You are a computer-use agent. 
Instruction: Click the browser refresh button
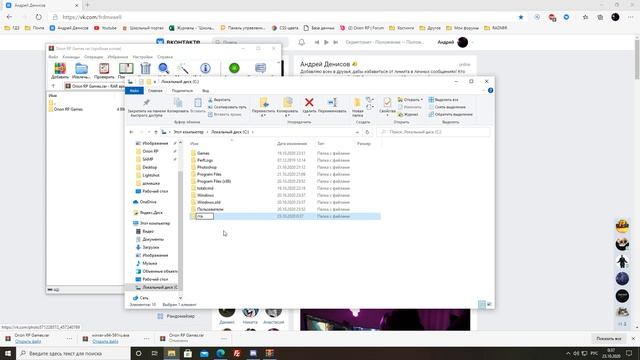[x=38, y=17]
